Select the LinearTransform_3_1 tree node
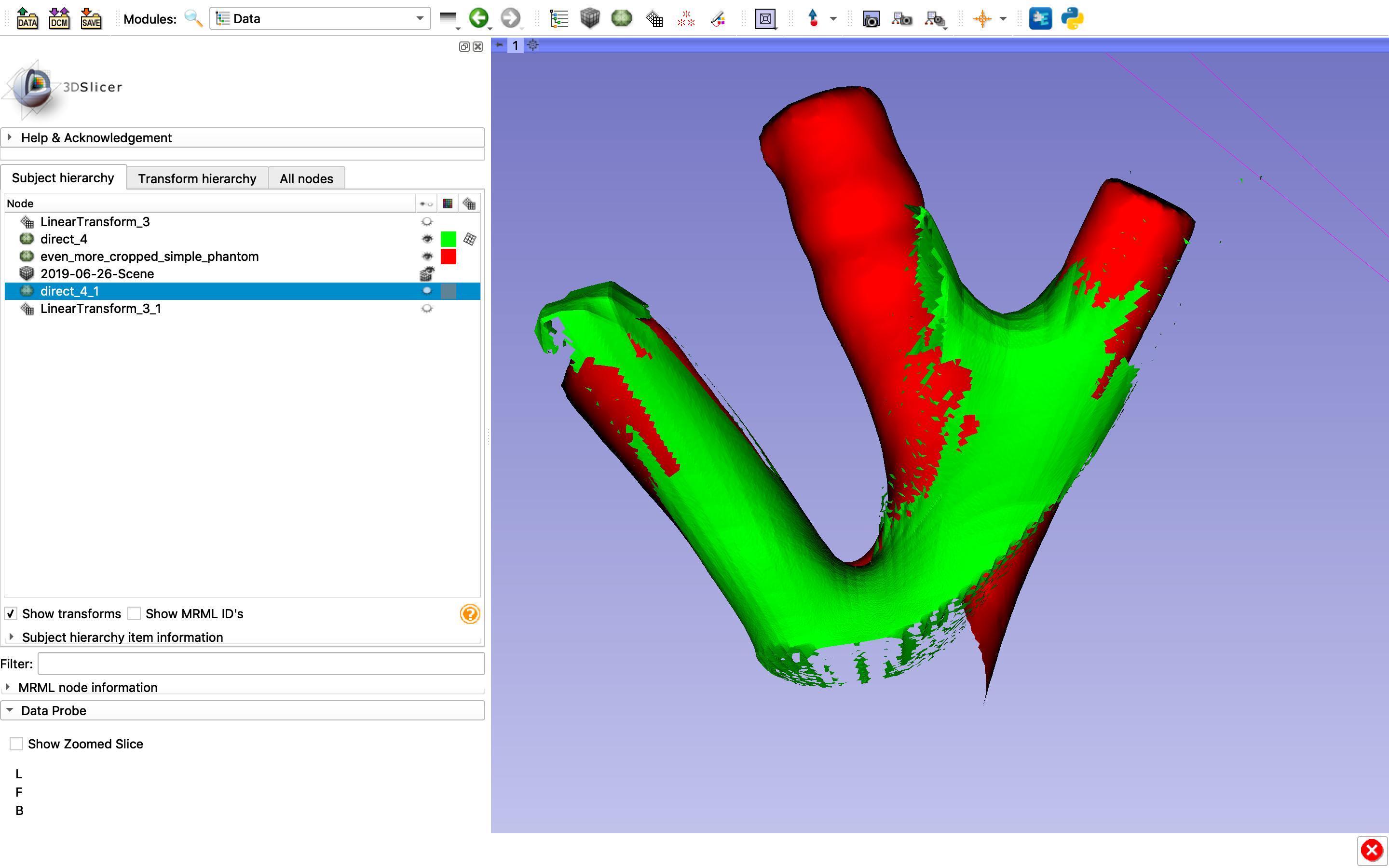 100,308
